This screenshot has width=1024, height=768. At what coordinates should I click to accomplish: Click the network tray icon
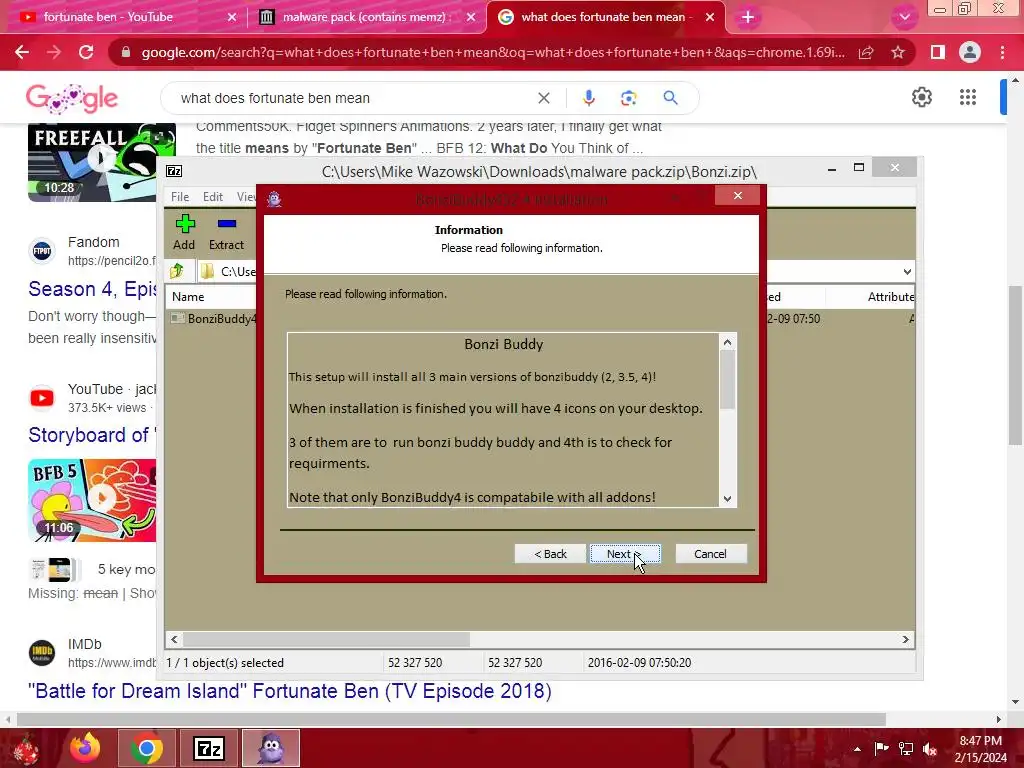point(906,748)
